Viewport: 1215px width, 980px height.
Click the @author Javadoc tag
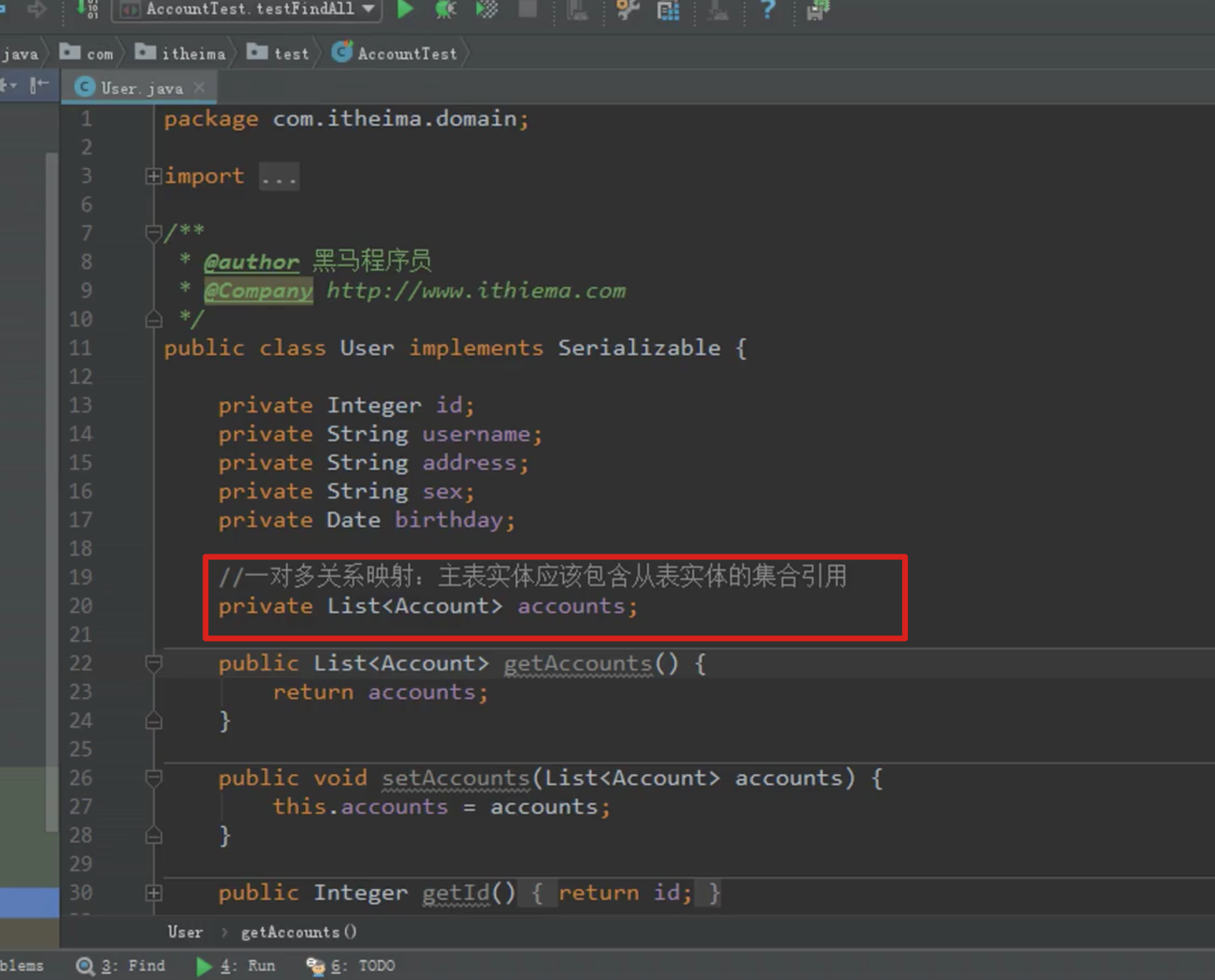251,263
